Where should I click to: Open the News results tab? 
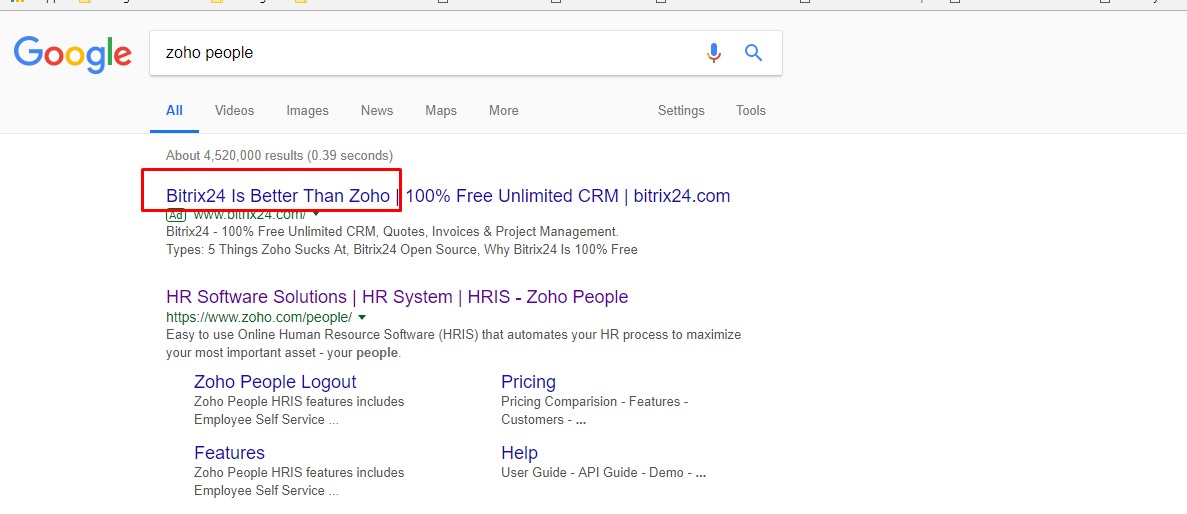tap(377, 111)
